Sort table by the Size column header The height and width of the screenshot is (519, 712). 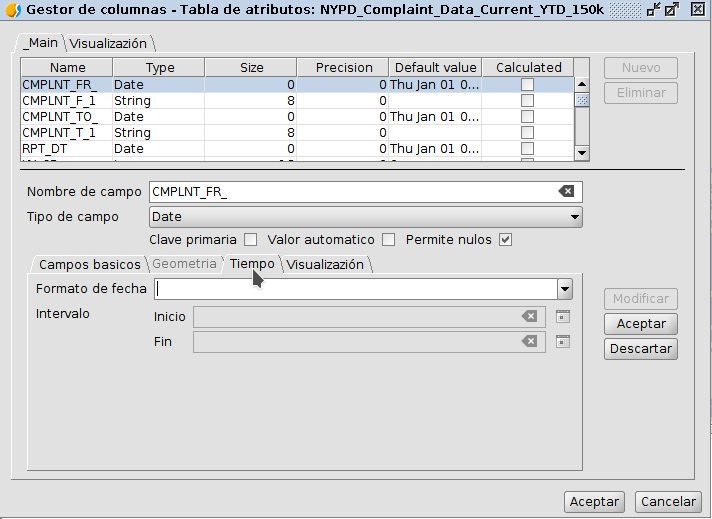[252, 68]
